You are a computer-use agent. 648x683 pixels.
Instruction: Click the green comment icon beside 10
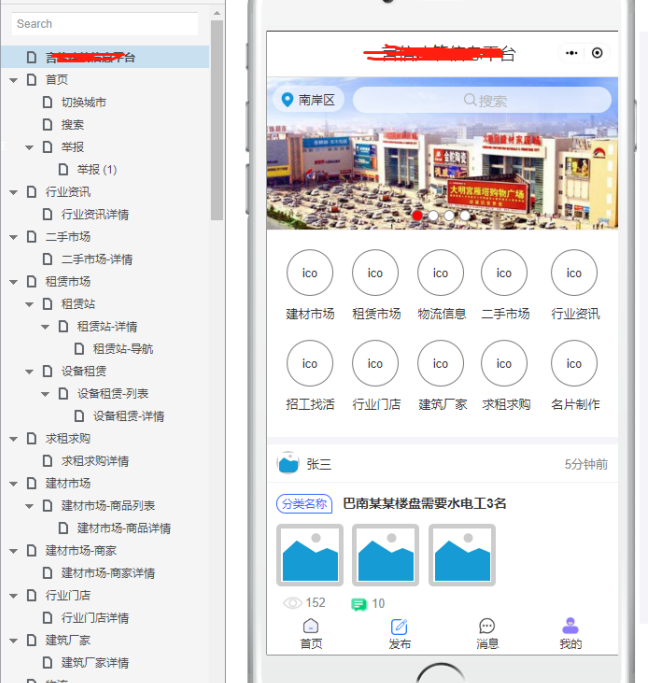(359, 604)
